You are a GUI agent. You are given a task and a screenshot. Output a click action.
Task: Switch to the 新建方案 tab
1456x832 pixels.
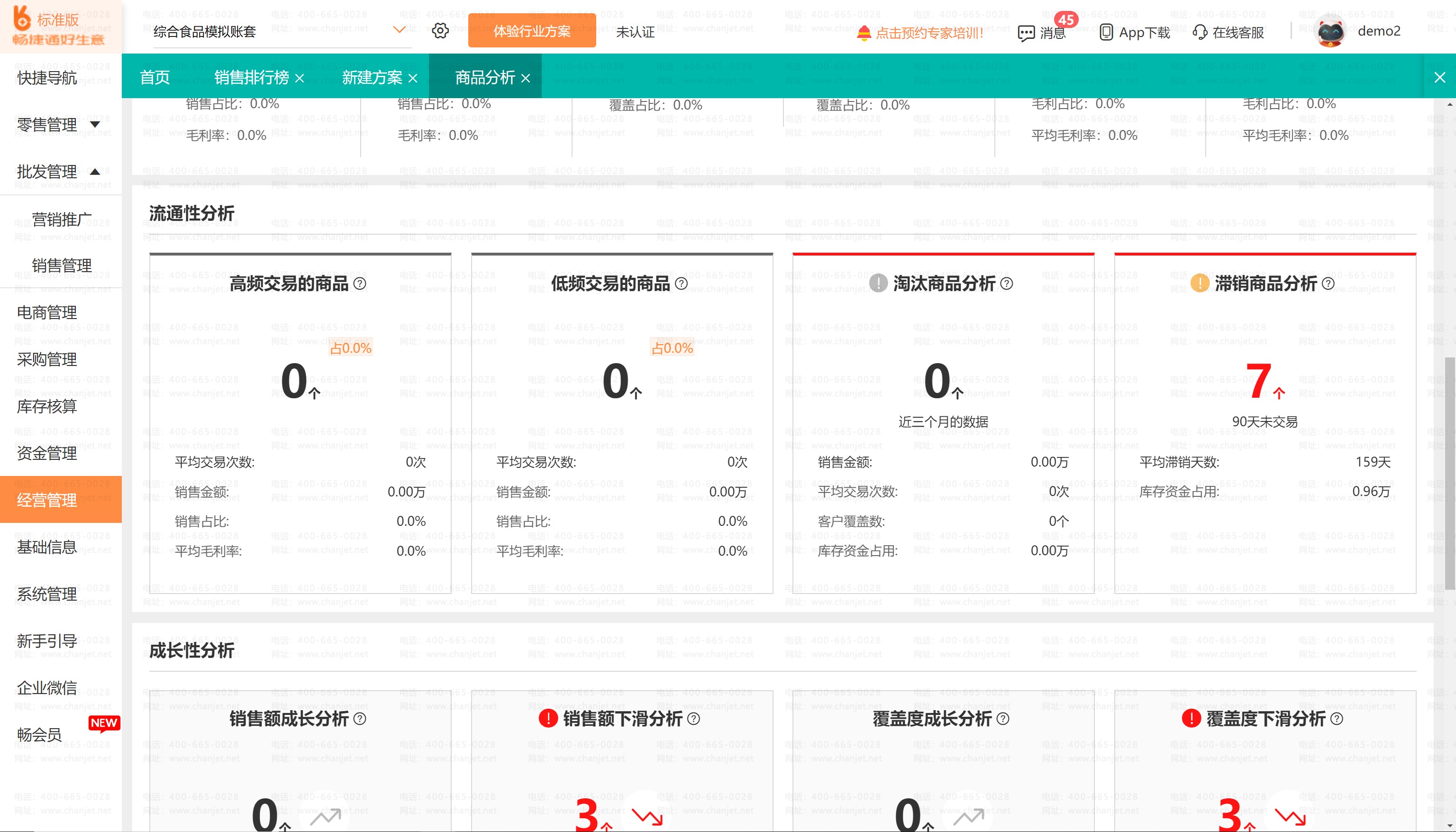(372, 77)
